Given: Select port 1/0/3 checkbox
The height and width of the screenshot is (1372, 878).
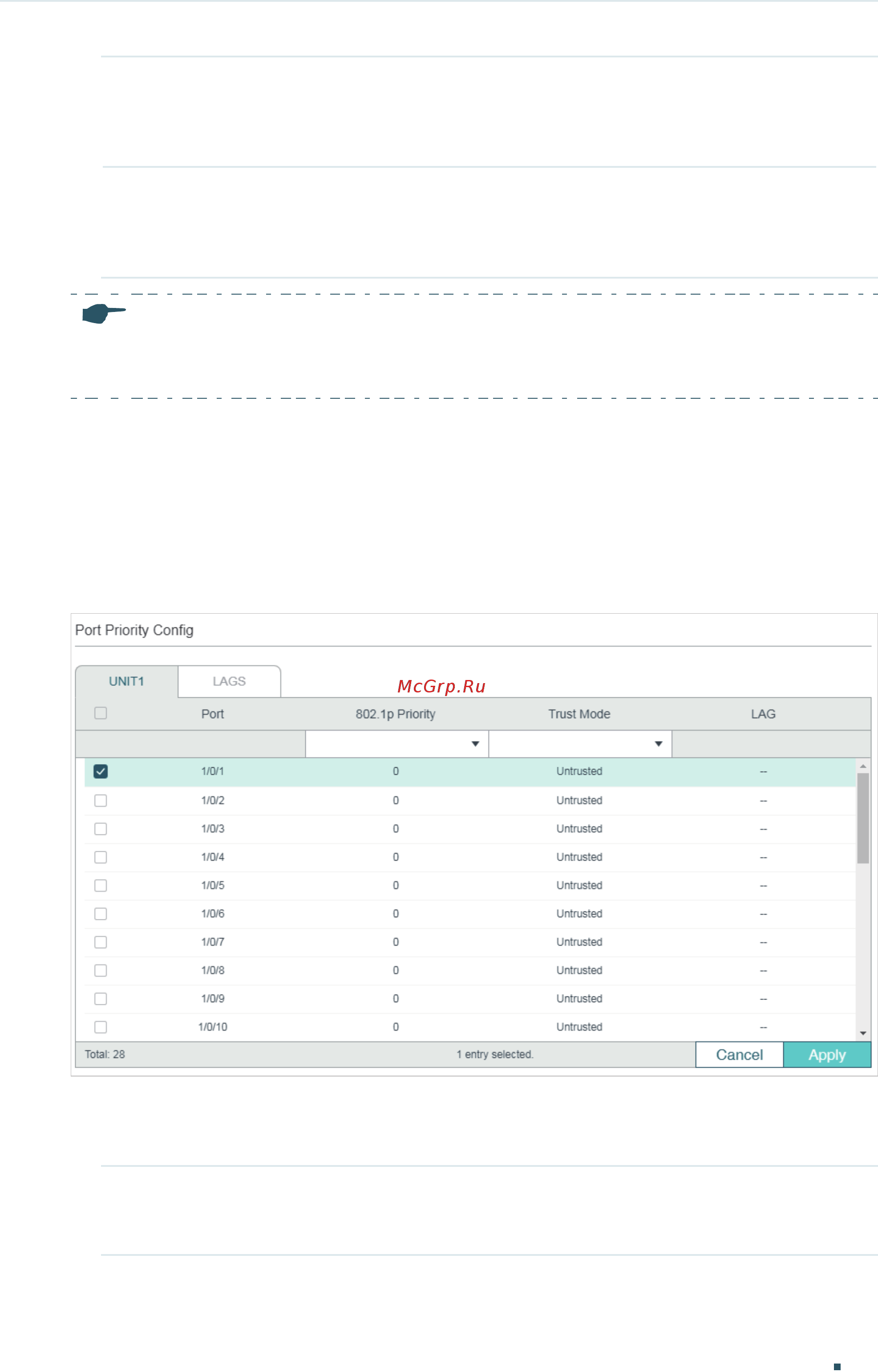Looking at the screenshot, I should [100, 829].
